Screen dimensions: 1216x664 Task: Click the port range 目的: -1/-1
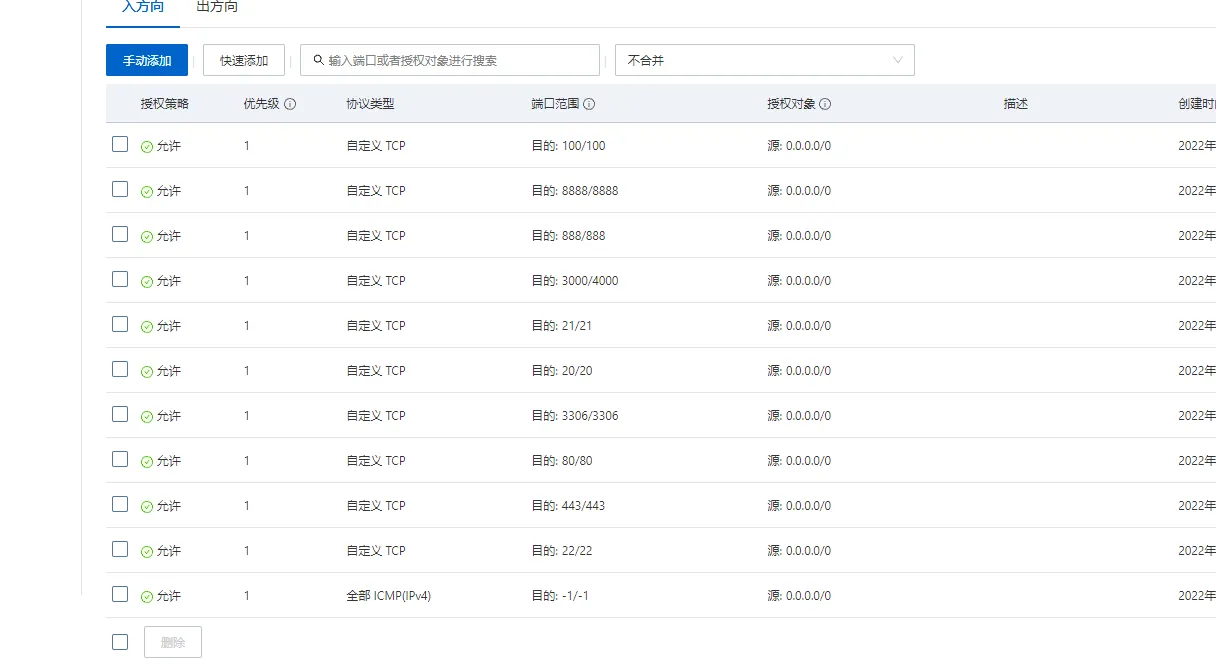click(x=558, y=596)
